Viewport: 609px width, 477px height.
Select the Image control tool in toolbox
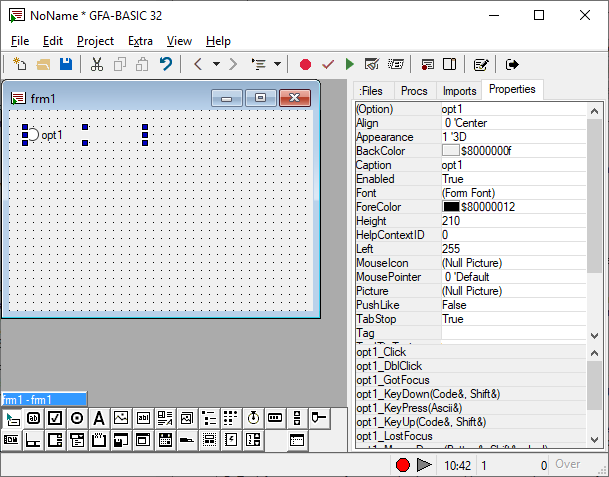121,418
